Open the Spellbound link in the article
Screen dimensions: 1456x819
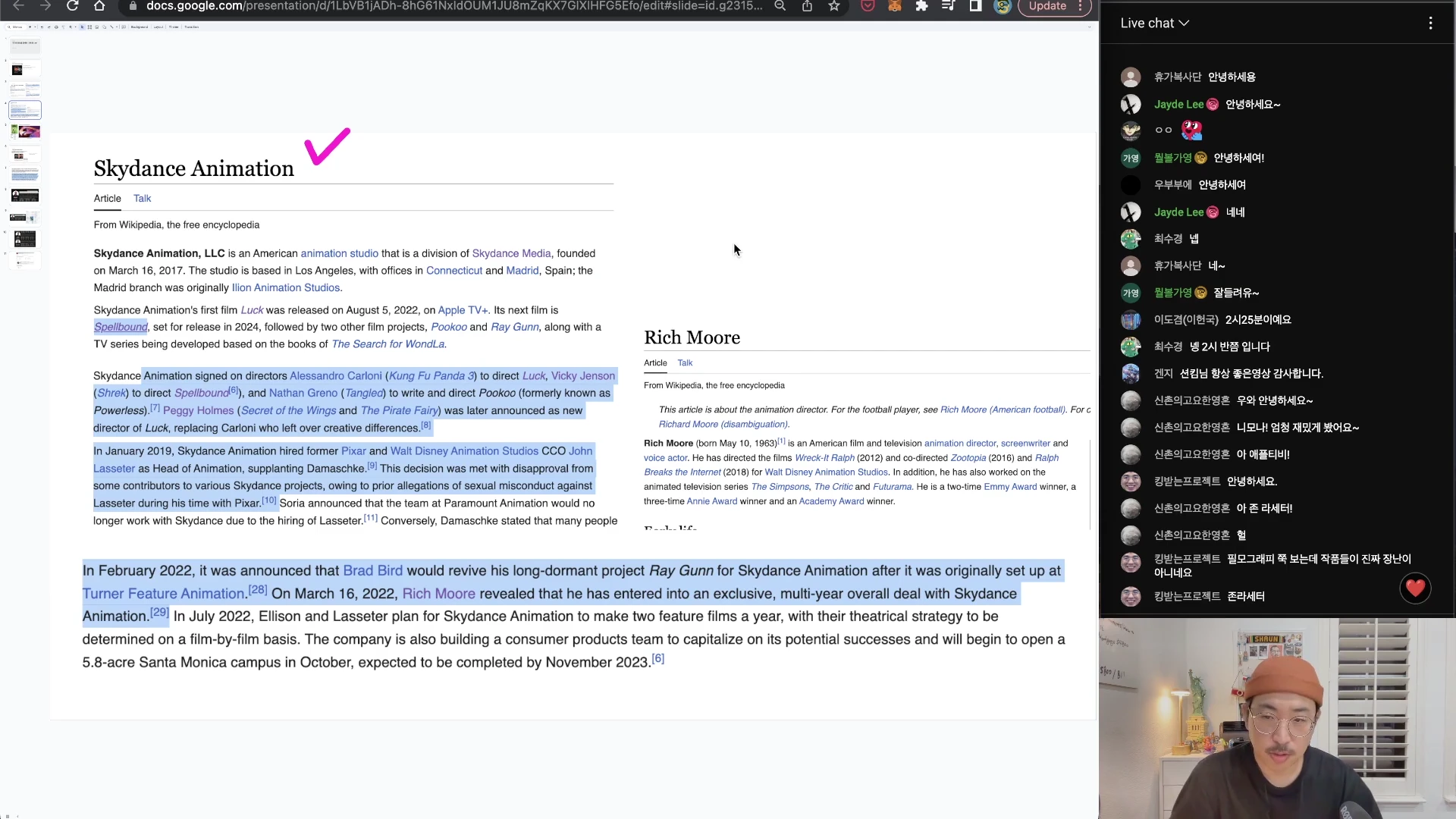[121, 328]
